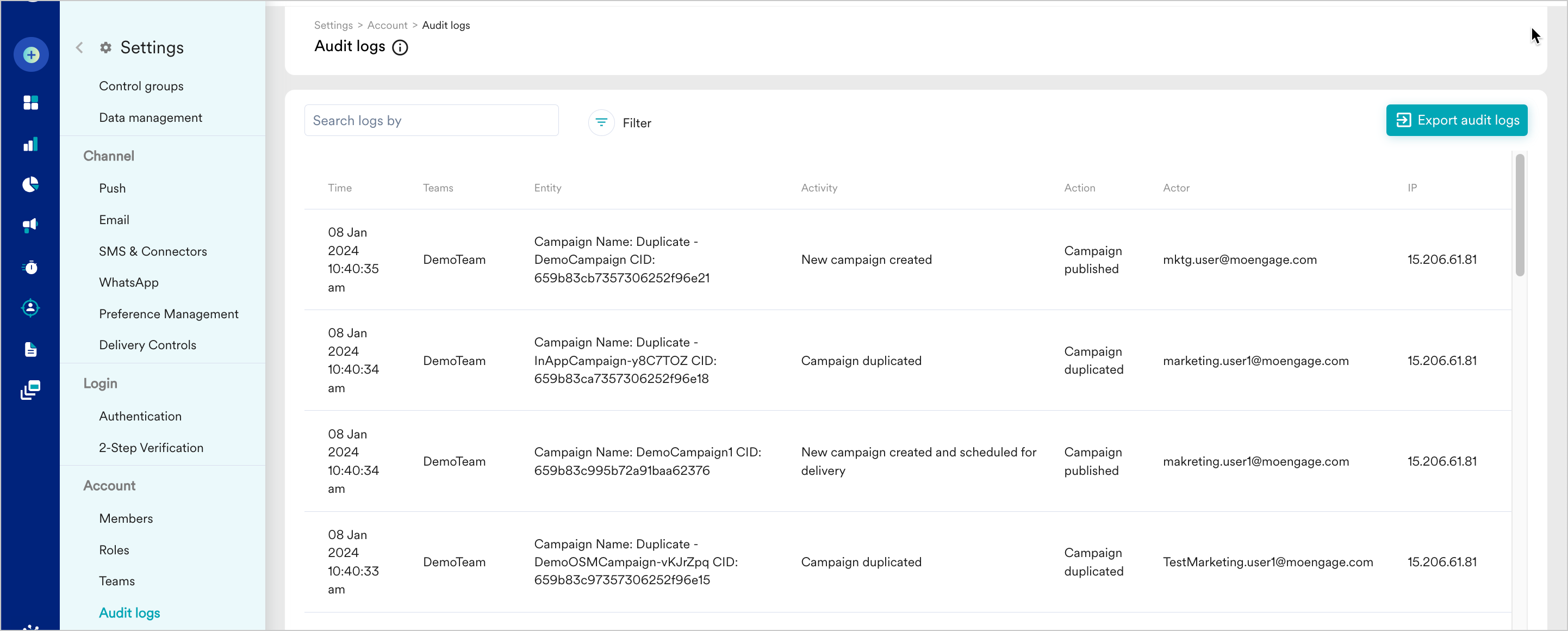This screenshot has height=631, width=1568.
Task: Switch to Teams settings page
Action: coord(117,580)
